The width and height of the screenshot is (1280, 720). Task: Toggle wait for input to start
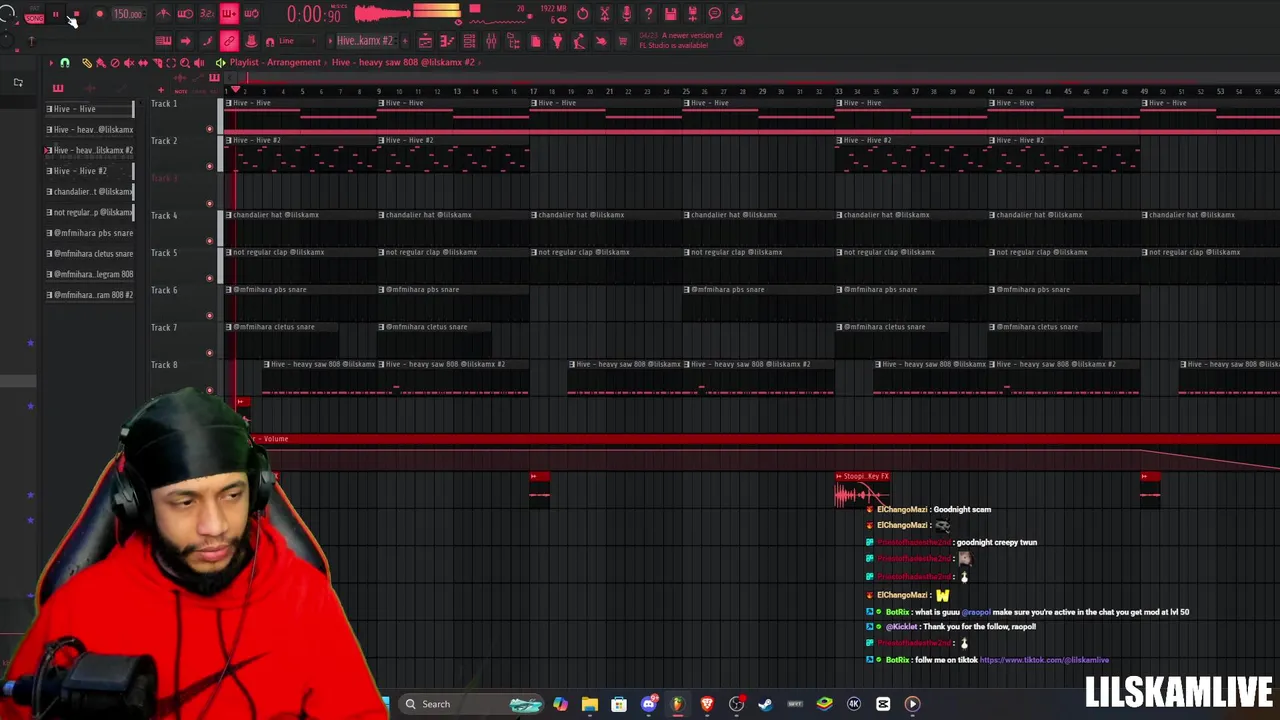point(185,14)
